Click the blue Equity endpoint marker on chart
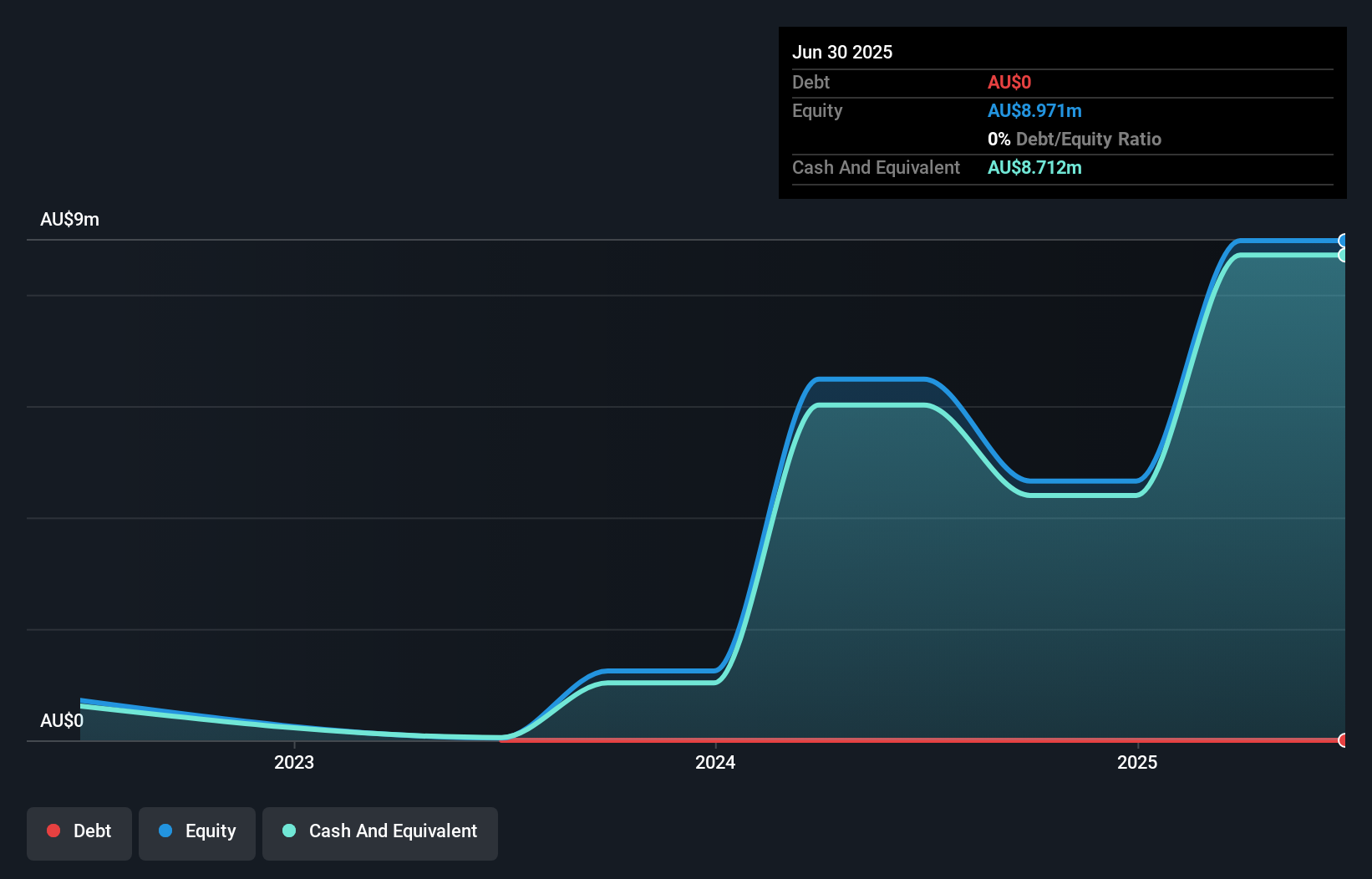 pos(1344,241)
